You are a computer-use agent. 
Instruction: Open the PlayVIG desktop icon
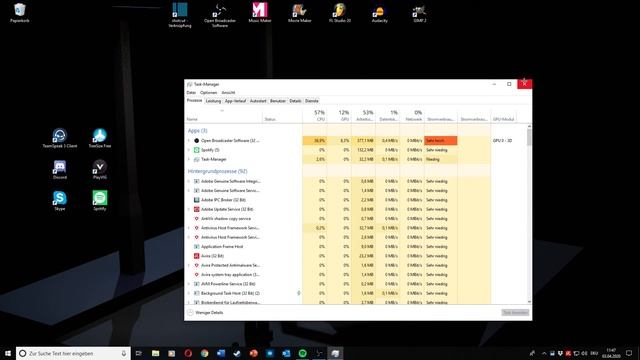tap(100, 169)
